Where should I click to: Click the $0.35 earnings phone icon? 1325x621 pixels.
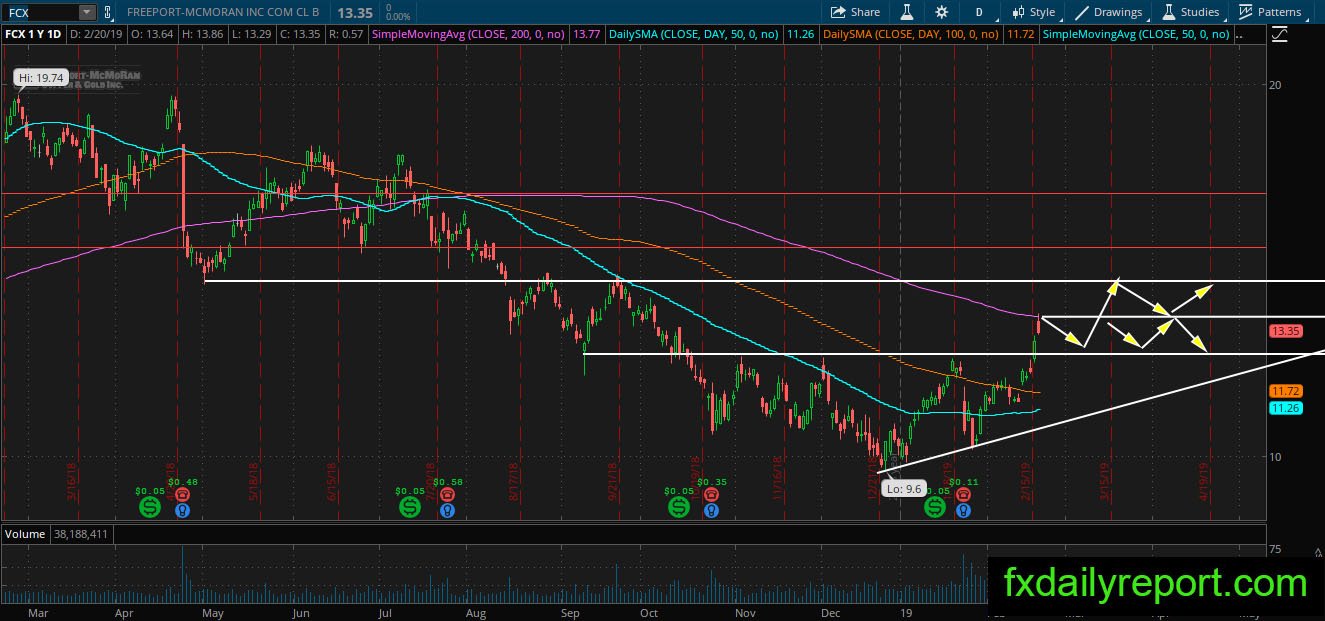pos(711,494)
